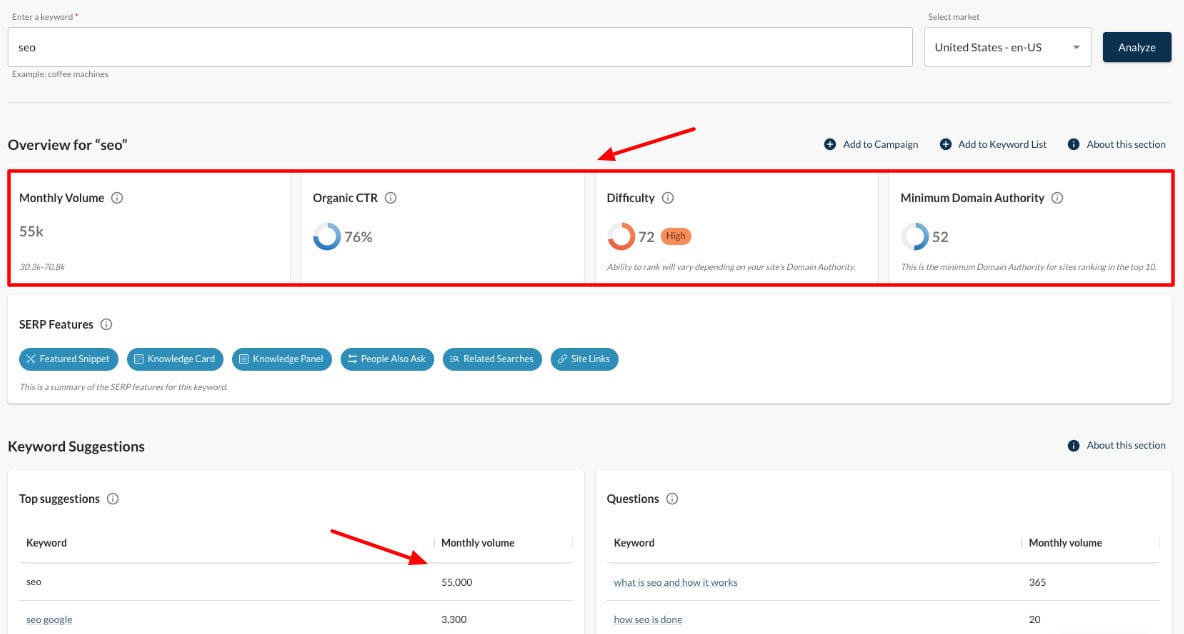
Task: Select the Featured Snippet tag
Action: point(69,359)
